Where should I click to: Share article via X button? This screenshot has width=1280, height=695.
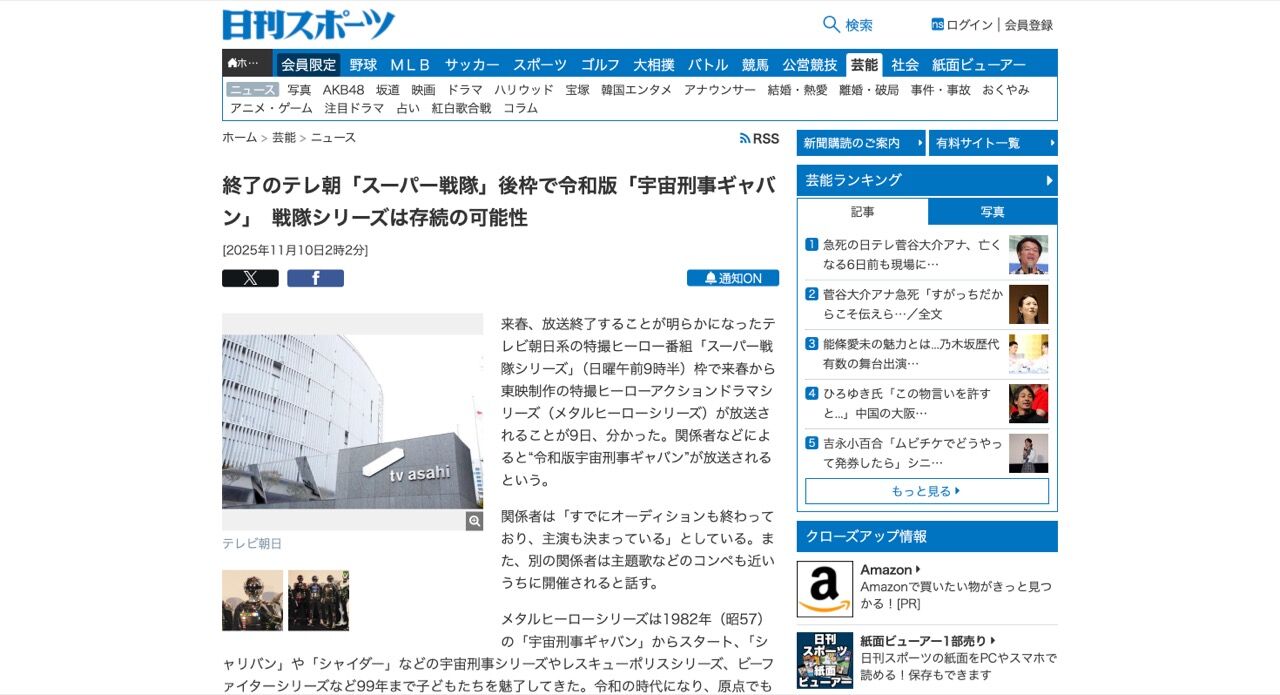[250, 278]
